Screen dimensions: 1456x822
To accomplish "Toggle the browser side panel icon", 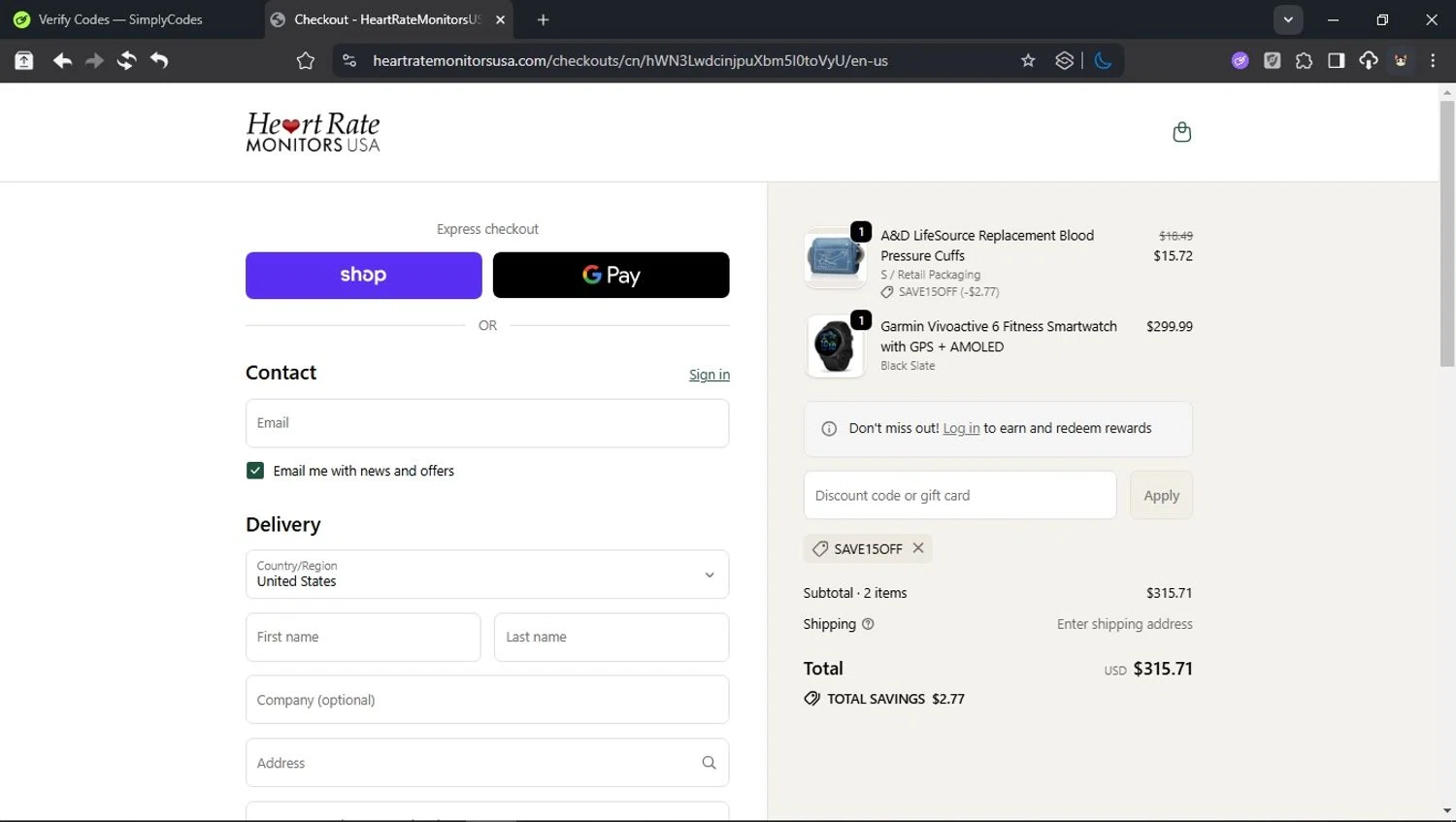I will coord(1336,60).
